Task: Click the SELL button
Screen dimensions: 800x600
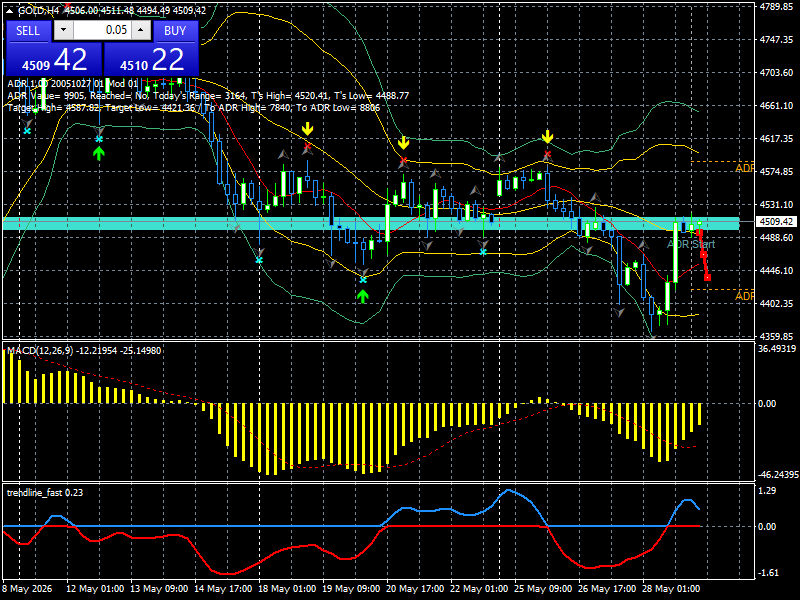Action: tap(28, 31)
